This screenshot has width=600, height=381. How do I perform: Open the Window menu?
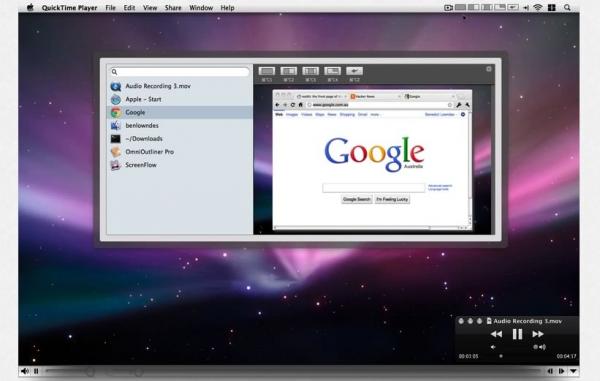201,8
